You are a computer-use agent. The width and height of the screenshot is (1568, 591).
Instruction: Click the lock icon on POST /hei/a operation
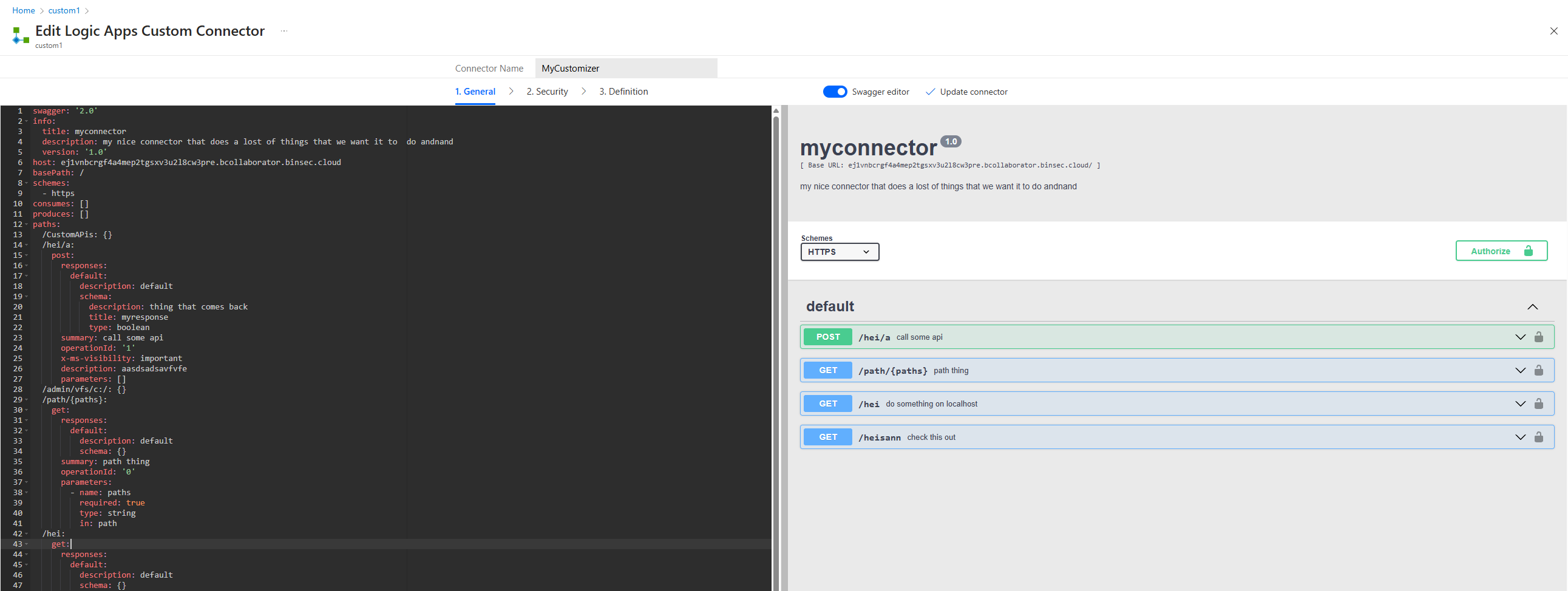click(1539, 337)
